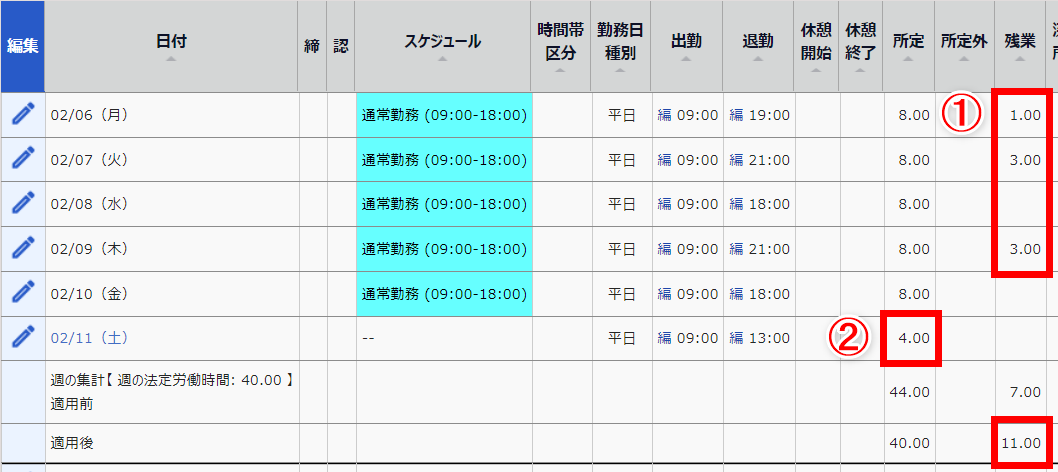Sort by the スケジュール column arrow
Viewport: 1058px width, 472px height.
[x=442, y=60]
